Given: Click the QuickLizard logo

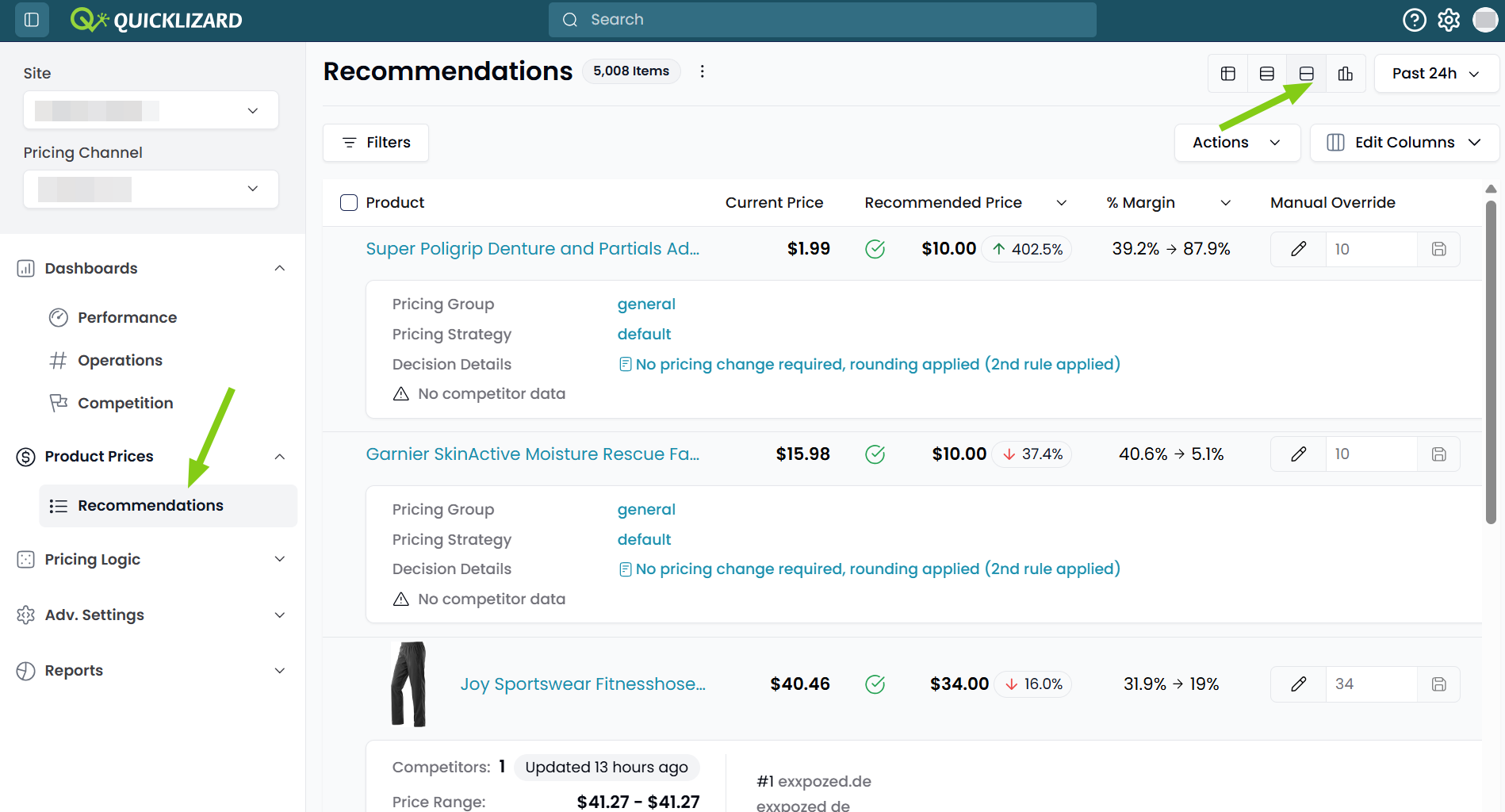Looking at the screenshot, I should point(156,20).
